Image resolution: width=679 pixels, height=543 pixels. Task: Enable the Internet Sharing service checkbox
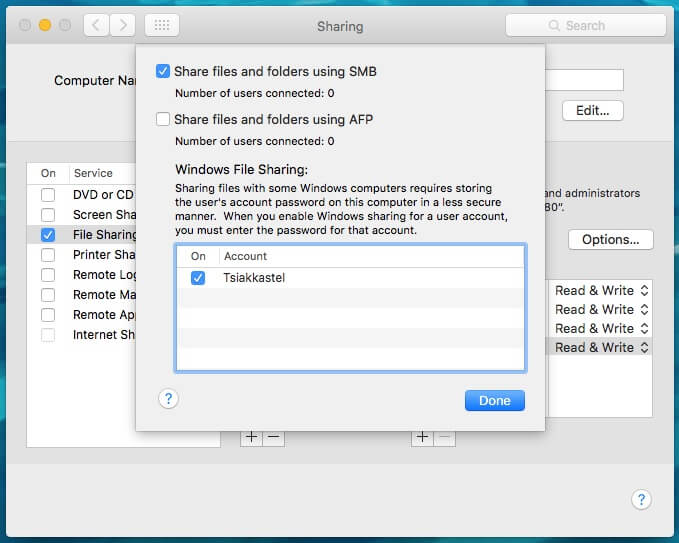[x=48, y=335]
